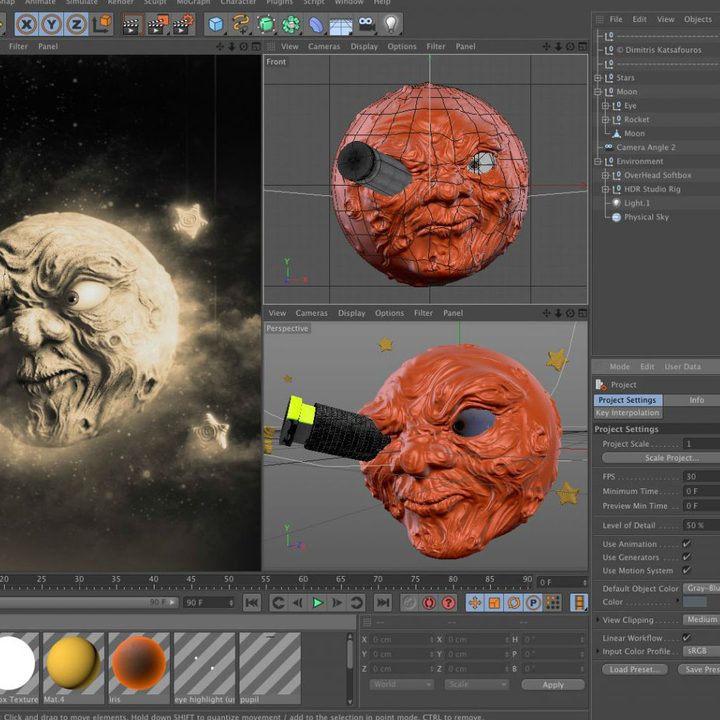Screen dimensions: 720x720
Task: Expand OverHead Softbox object
Action: (605, 175)
